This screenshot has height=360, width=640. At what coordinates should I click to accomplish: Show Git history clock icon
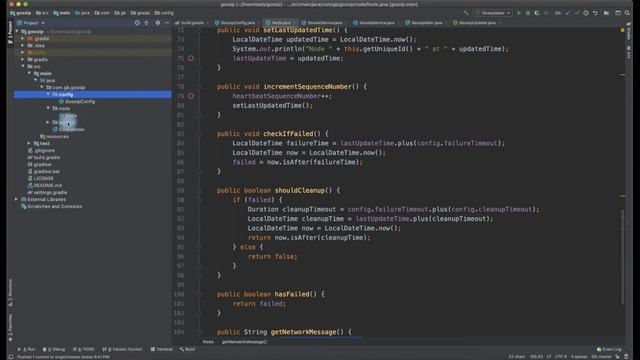point(586,13)
